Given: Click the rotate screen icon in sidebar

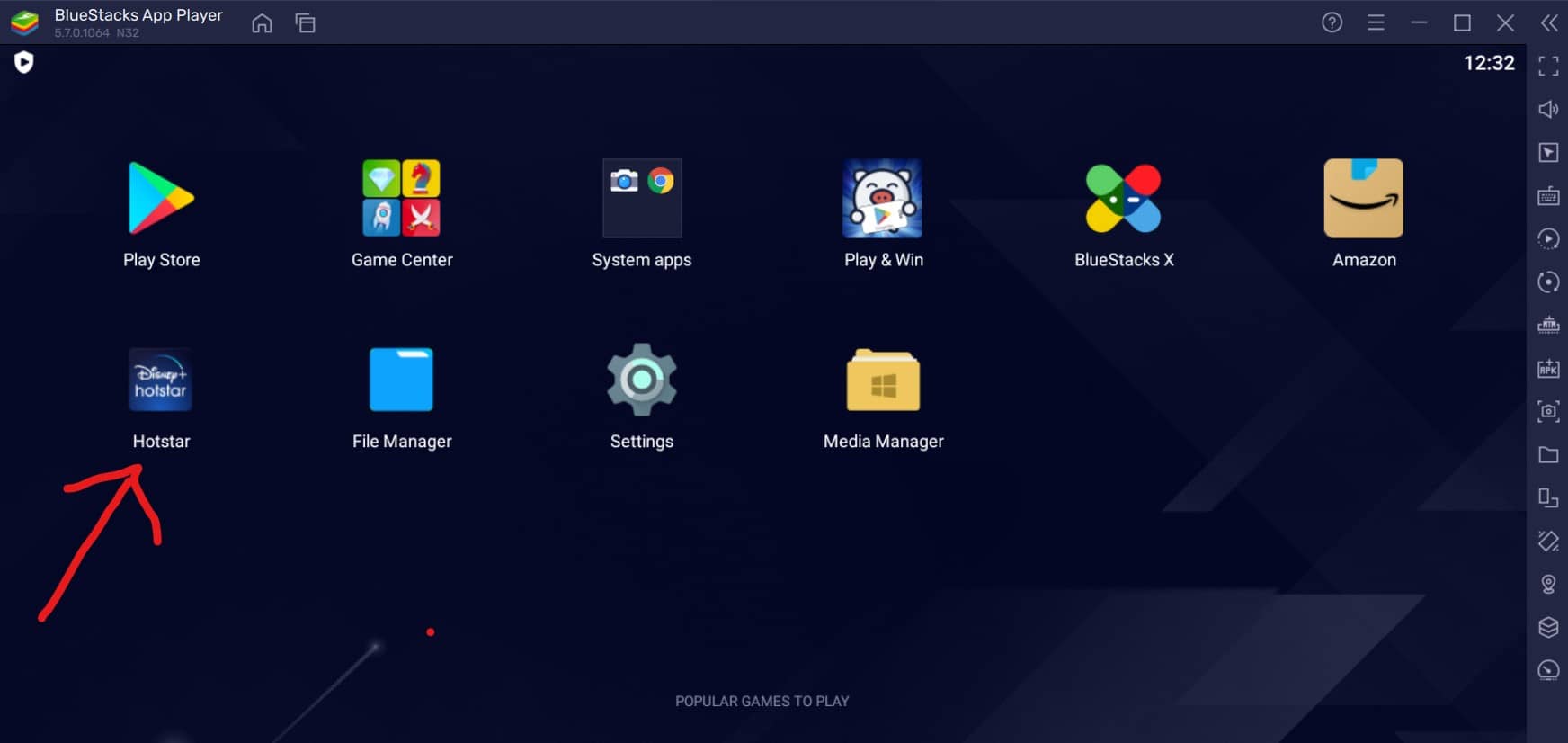Looking at the screenshot, I should tap(1548, 541).
